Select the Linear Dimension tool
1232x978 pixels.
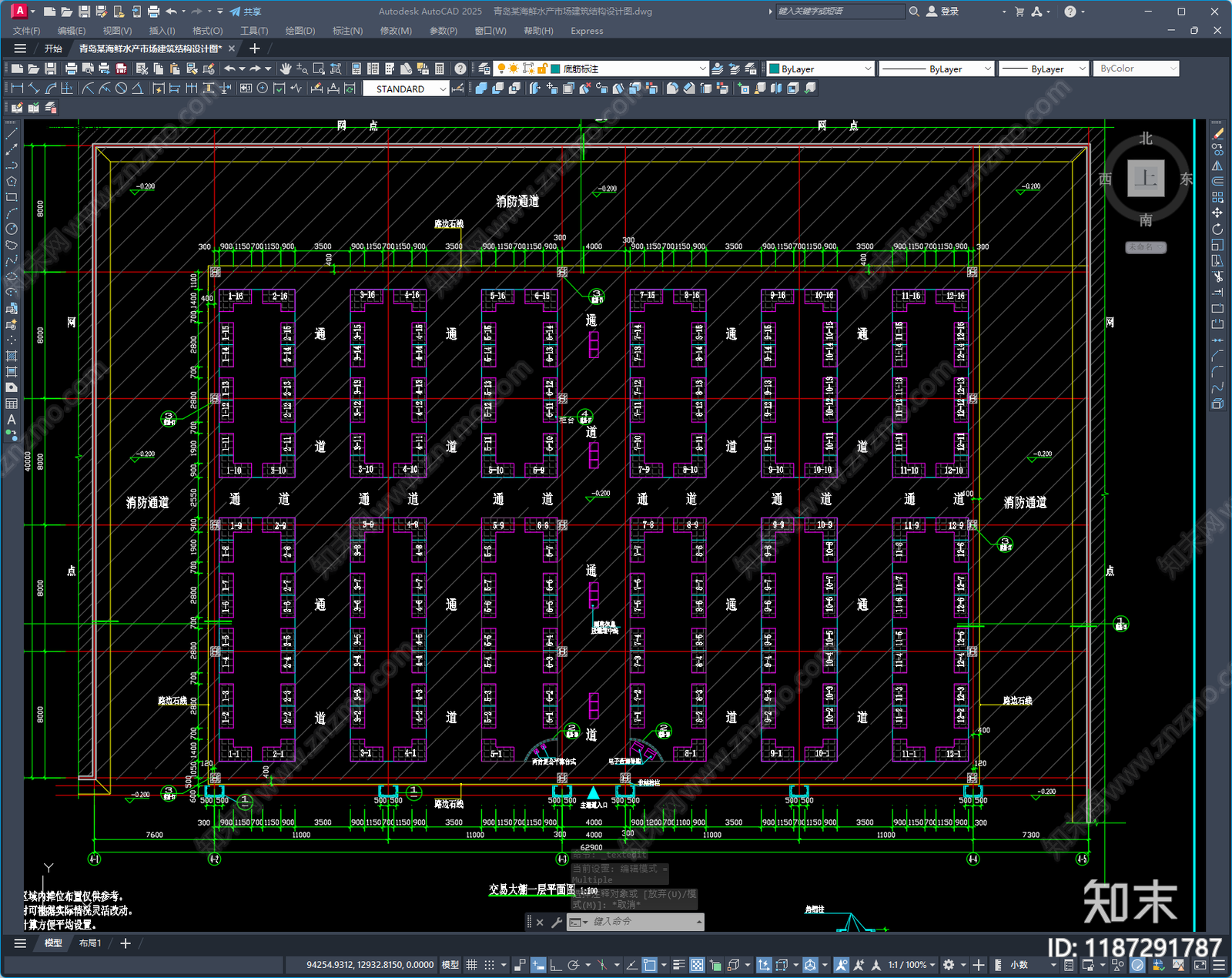click(17, 89)
